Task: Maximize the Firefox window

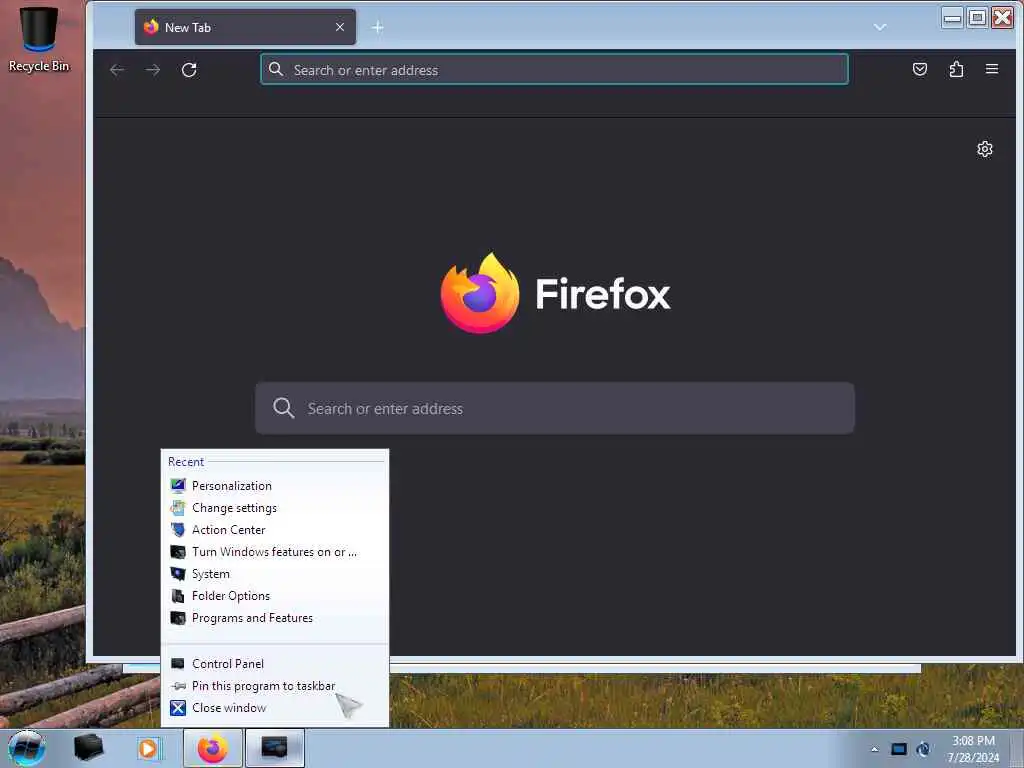Action: 978,17
